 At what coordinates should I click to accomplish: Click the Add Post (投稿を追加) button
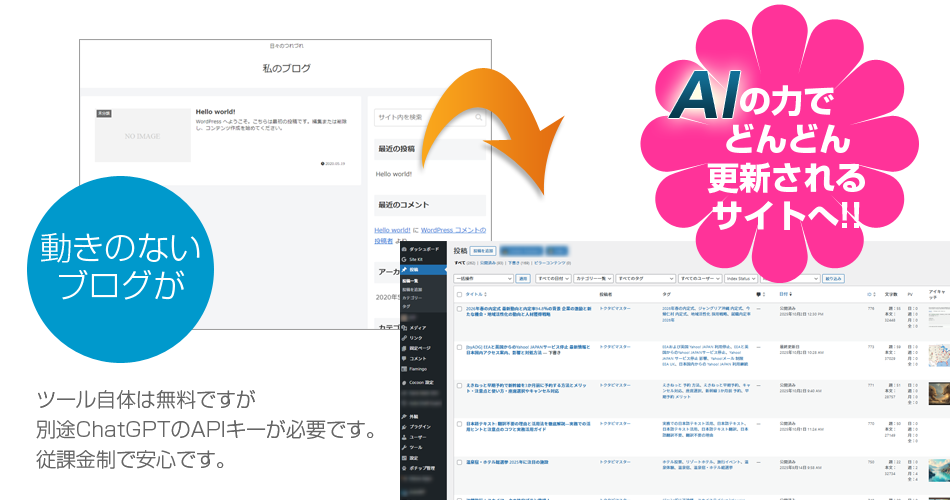[483, 252]
